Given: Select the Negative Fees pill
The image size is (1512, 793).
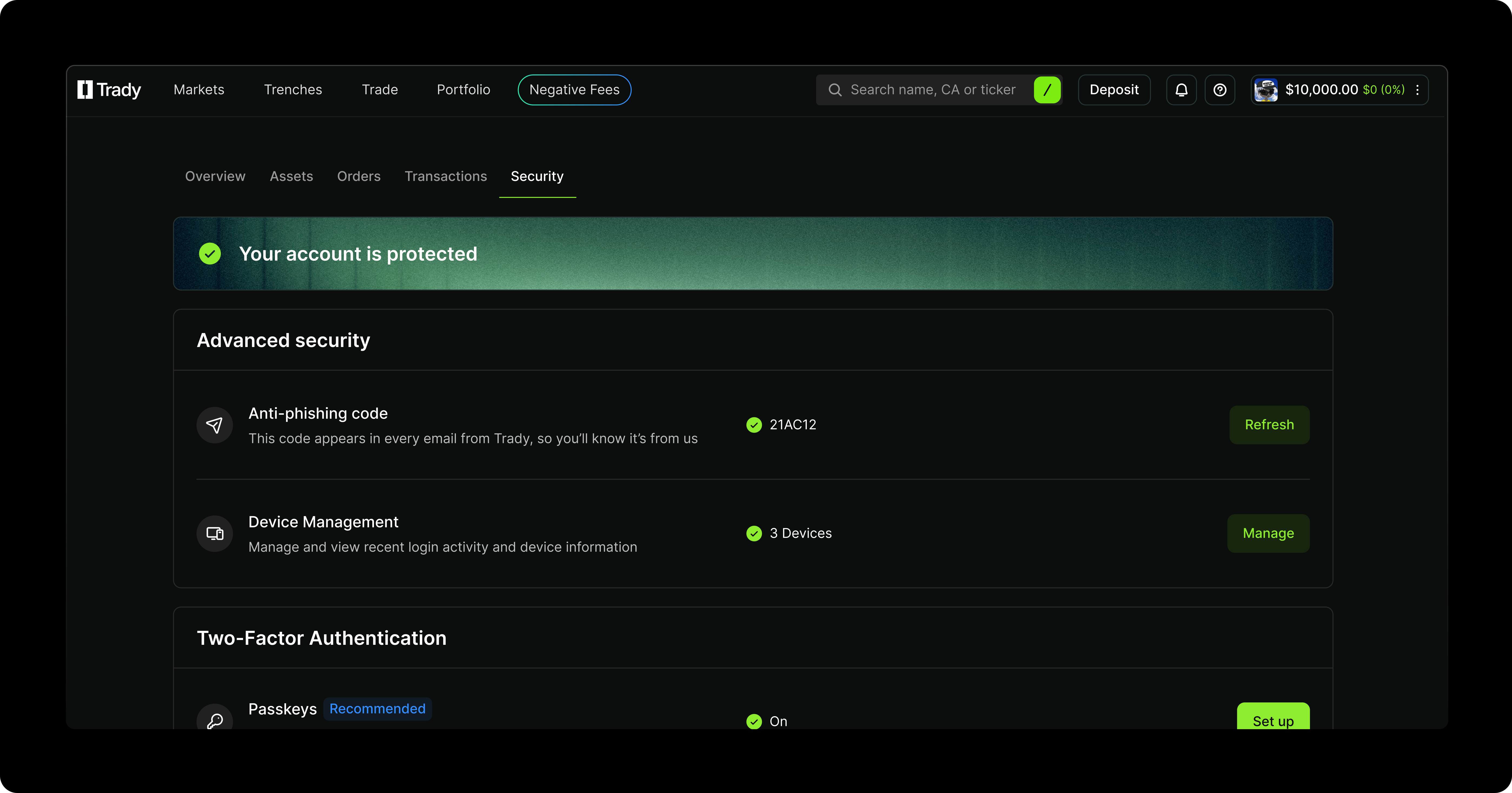Looking at the screenshot, I should [574, 90].
